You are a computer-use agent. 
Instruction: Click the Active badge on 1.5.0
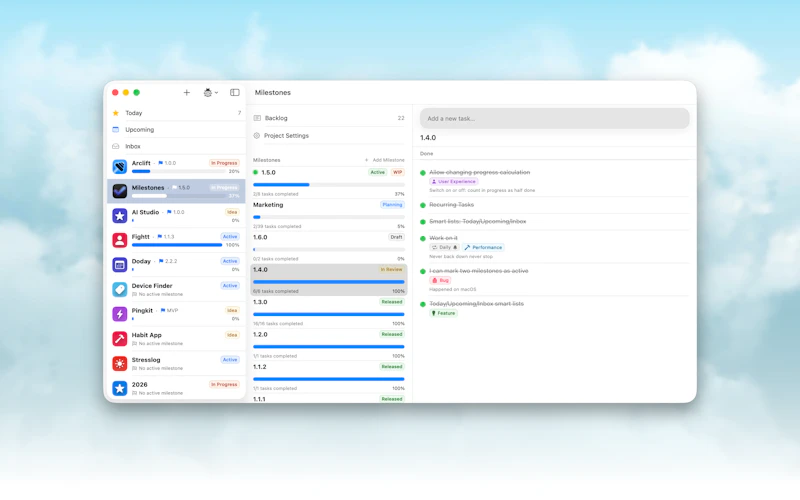pos(378,172)
